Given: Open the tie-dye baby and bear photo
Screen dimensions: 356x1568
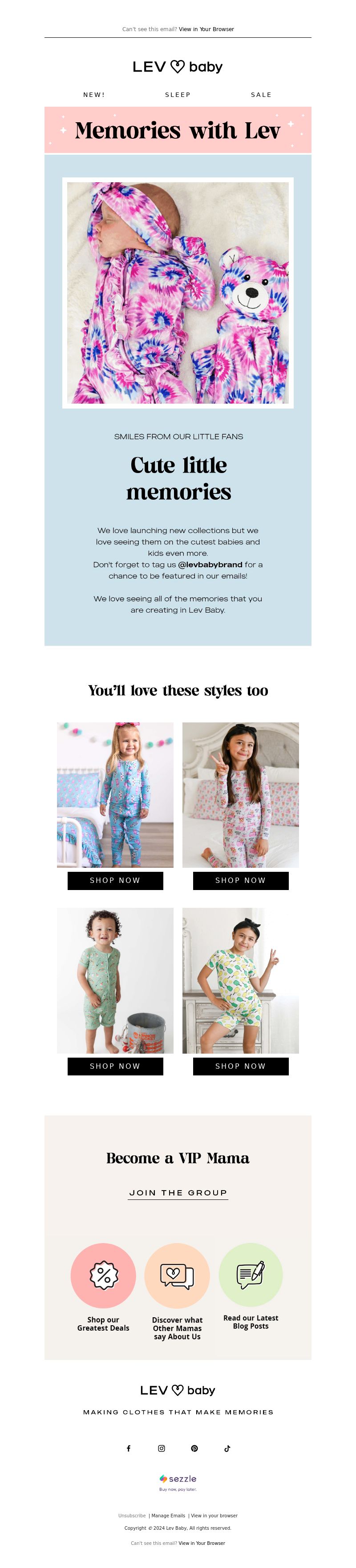Looking at the screenshot, I should click(x=178, y=293).
